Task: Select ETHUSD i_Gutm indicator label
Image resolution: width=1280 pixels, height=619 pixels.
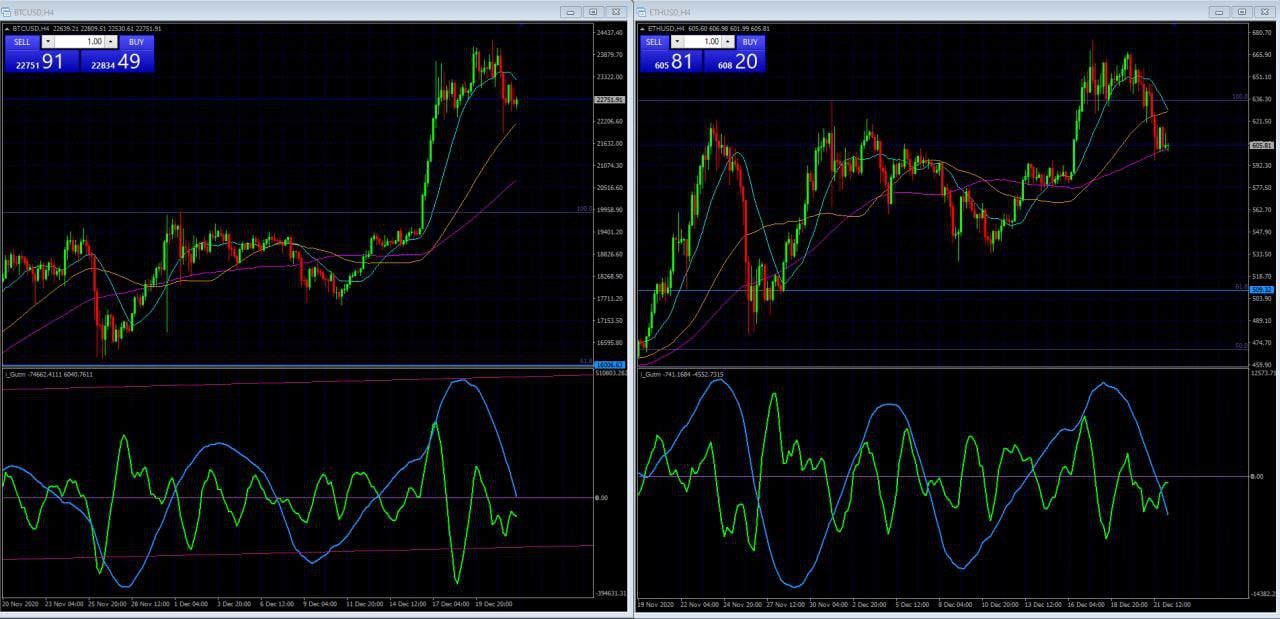Action: (682, 374)
